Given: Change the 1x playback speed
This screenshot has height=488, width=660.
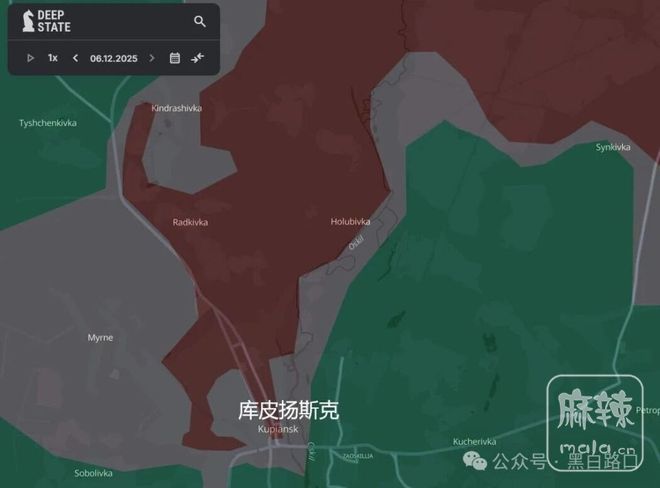Looking at the screenshot, I should click(53, 58).
